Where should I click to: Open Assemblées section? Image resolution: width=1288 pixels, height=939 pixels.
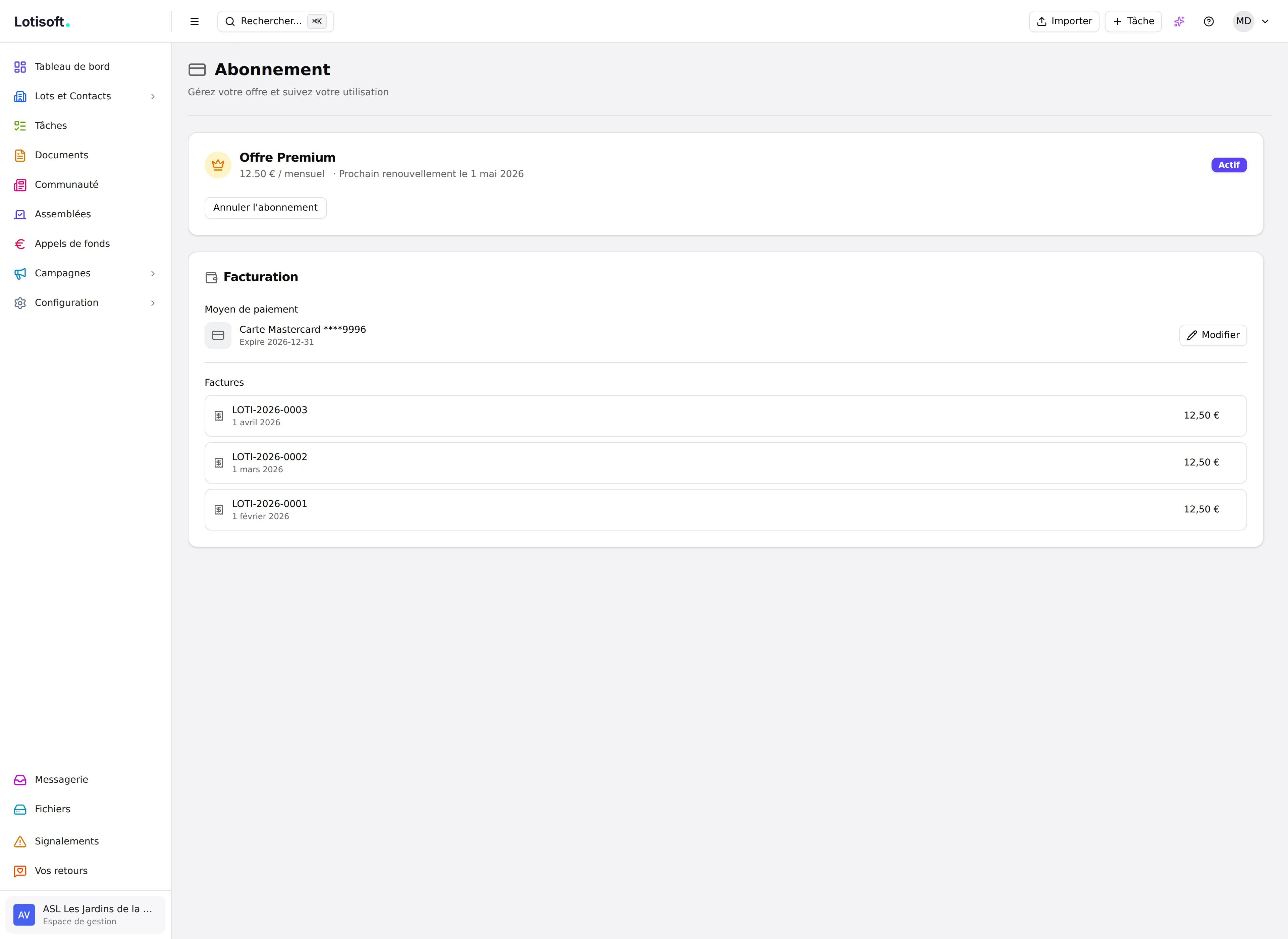point(85,215)
